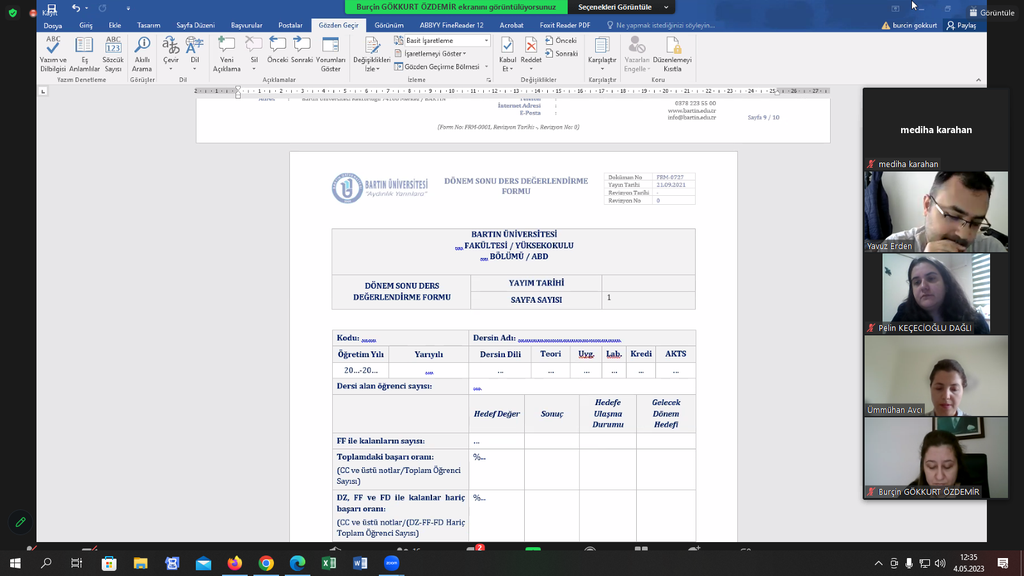Expand Seçenekleri Görüntüle sharing options
The width and height of the screenshot is (1024, 576).
pyautogui.click(x=618, y=7)
